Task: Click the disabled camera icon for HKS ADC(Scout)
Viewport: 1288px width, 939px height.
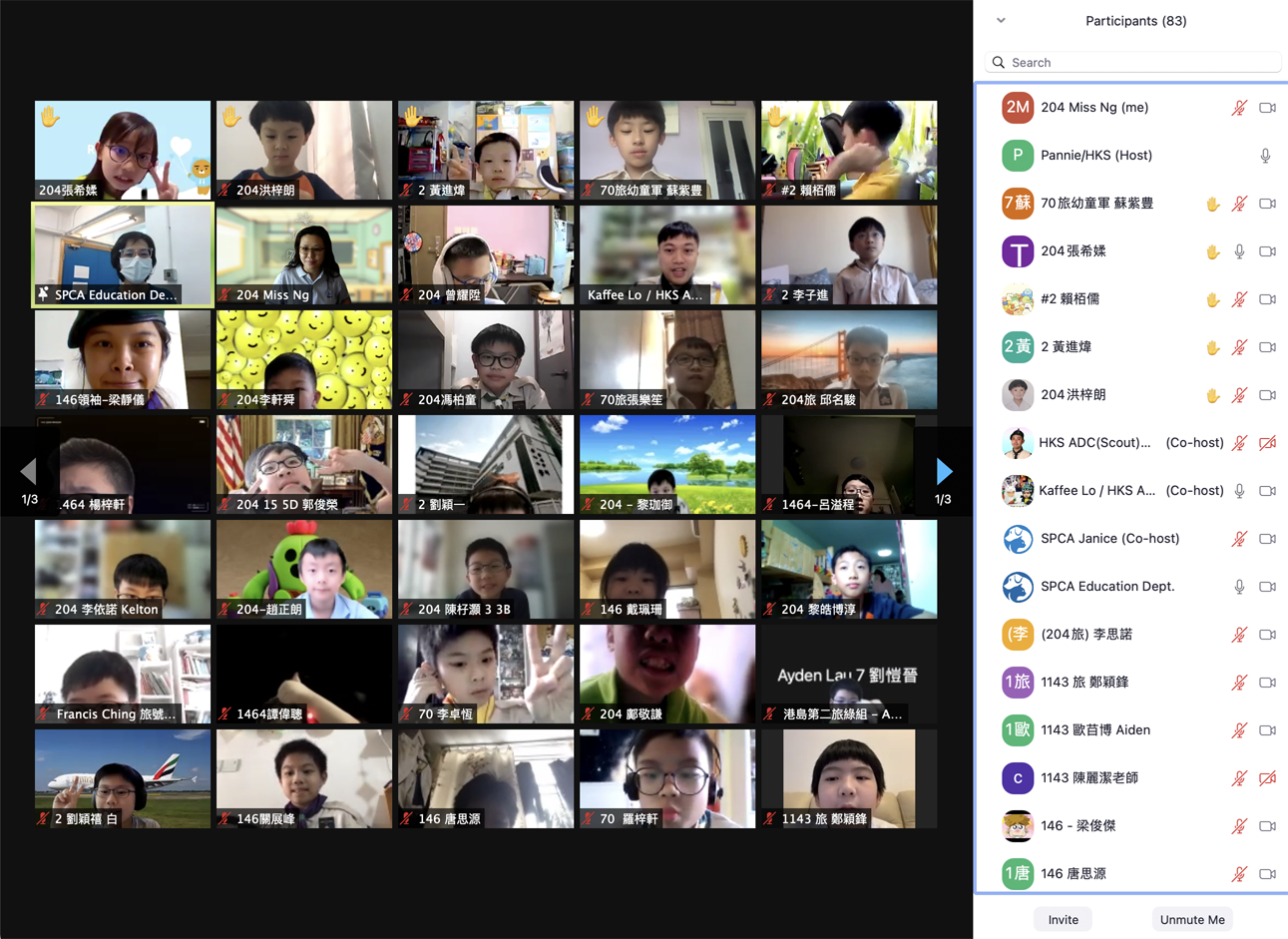Action: 1267,443
